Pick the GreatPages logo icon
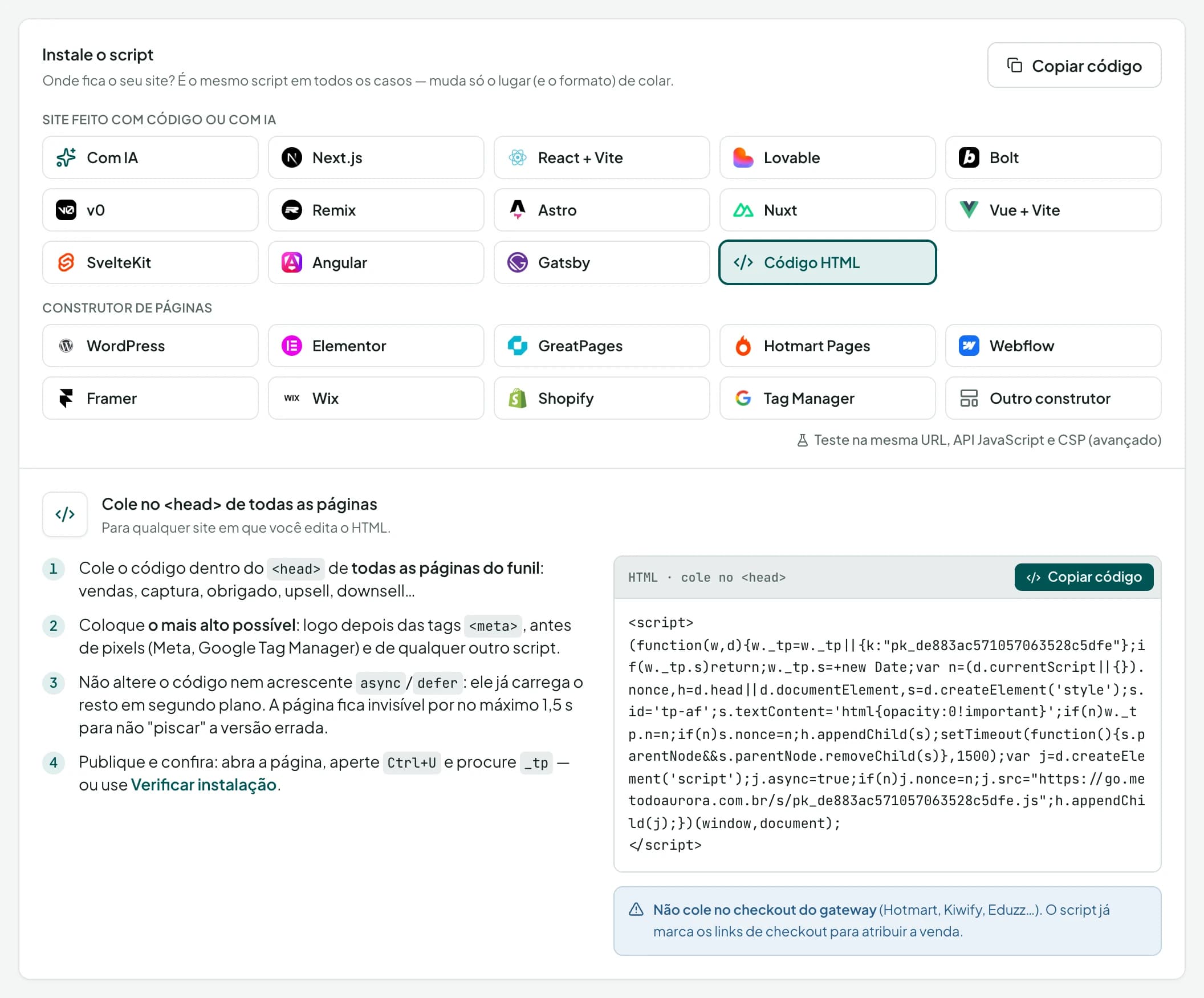 (x=517, y=345)
